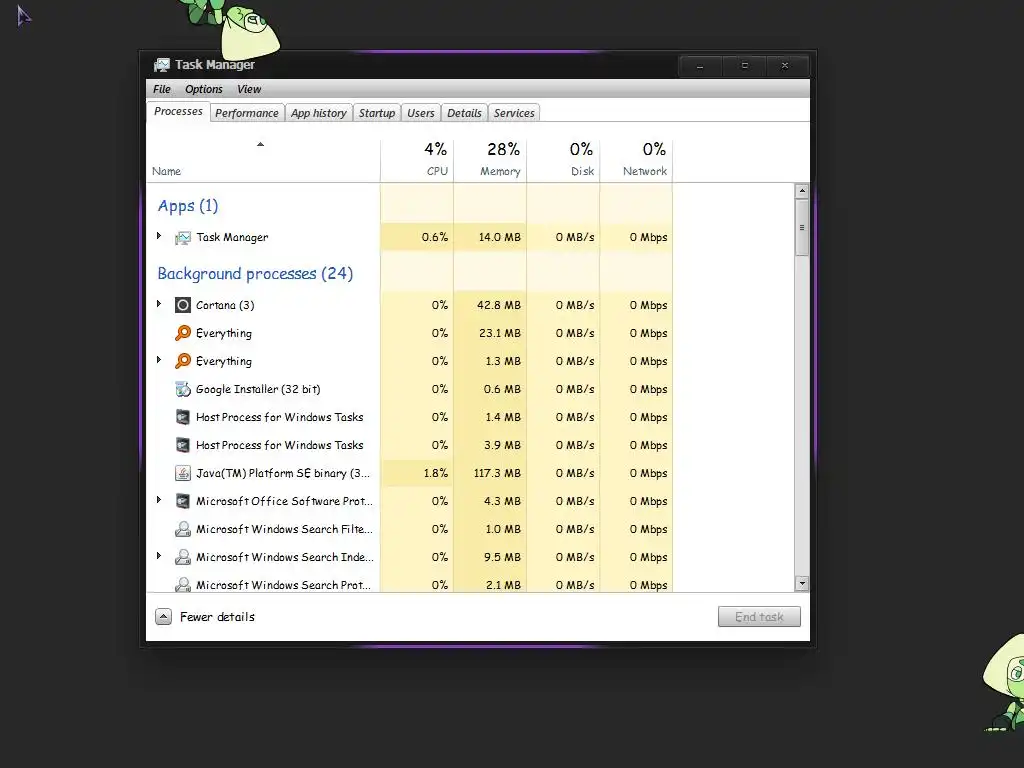Viewport: 1024px width, 768px height.
Task: Expand the Task Manager app entry
Action: pos(159,236)
